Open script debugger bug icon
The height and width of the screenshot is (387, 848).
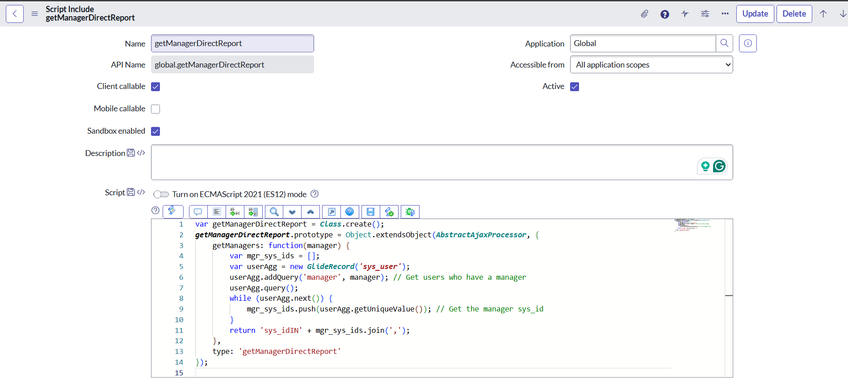410,211
